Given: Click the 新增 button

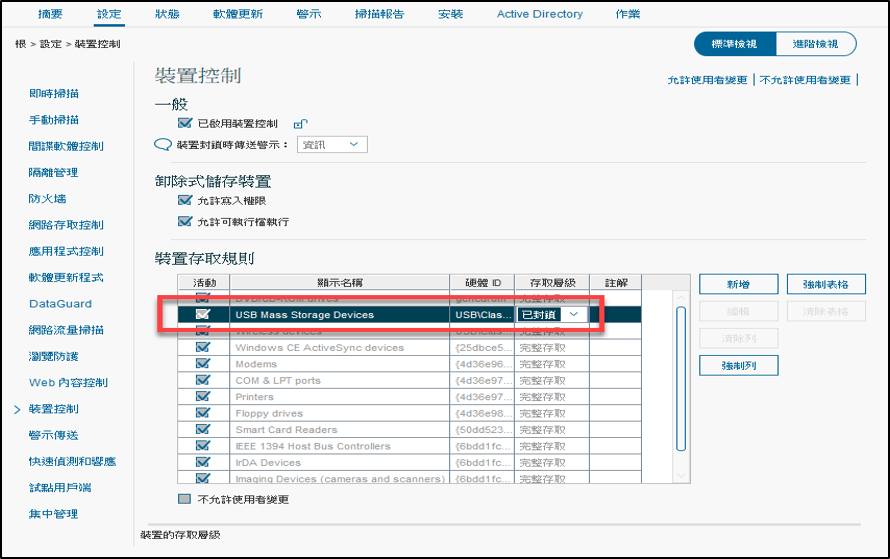Looking at the screenshot, I should [738, 285].
